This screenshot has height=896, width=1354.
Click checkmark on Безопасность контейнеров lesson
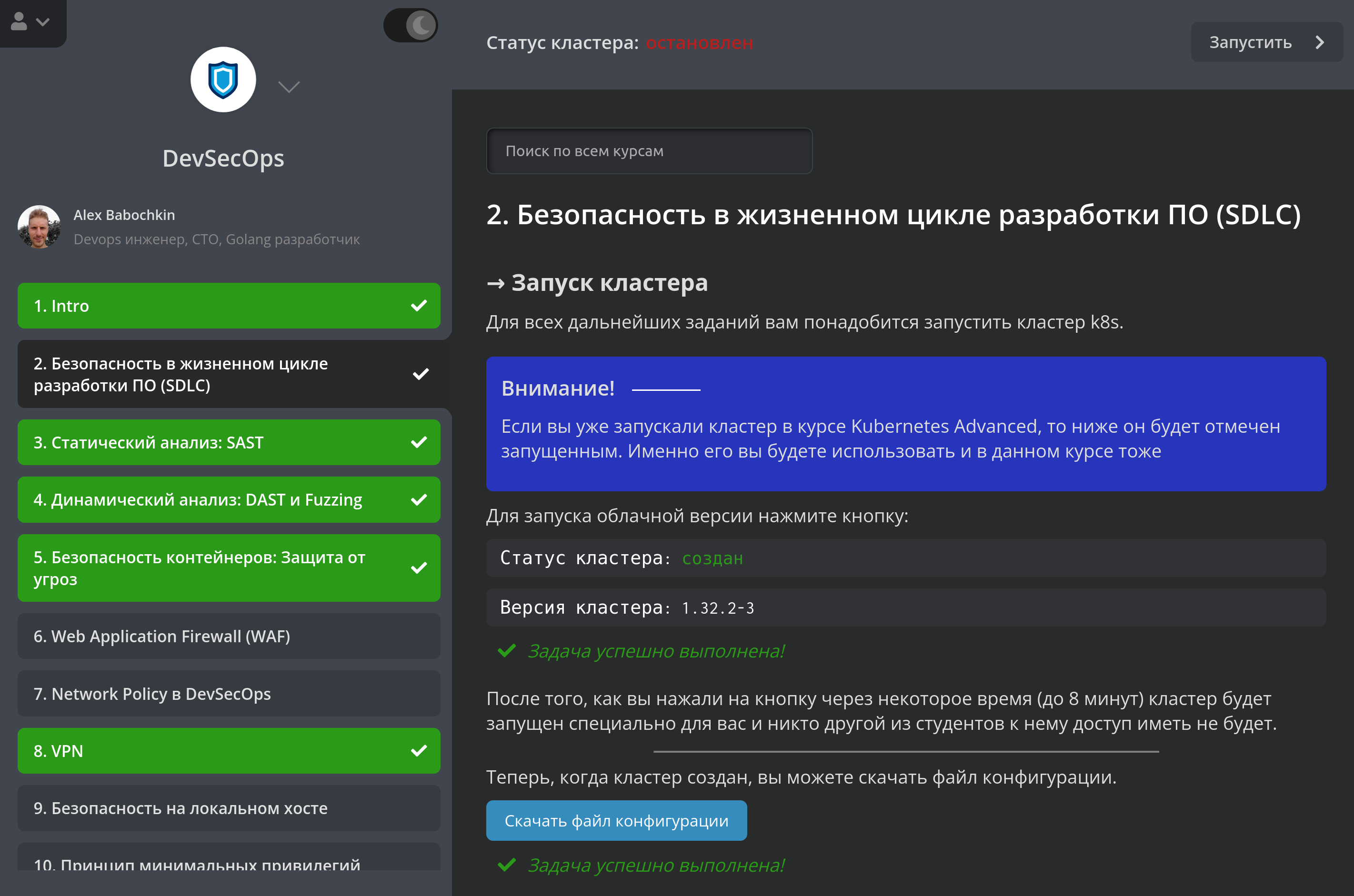click(419, 568)
